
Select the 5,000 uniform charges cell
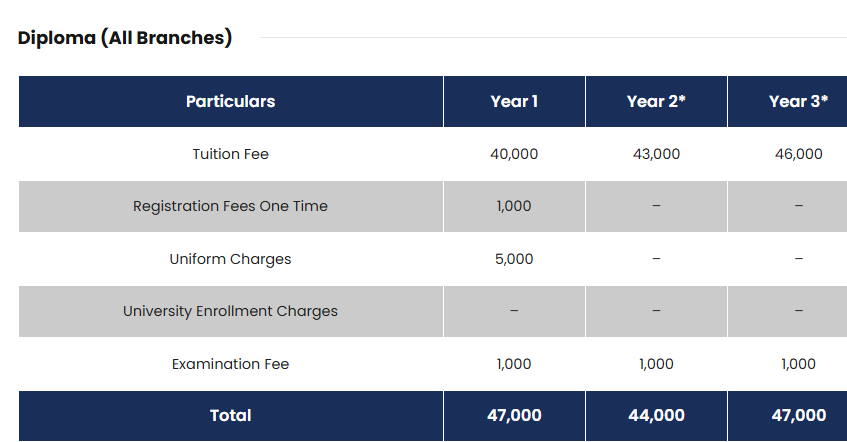click(x=514, y=259)
